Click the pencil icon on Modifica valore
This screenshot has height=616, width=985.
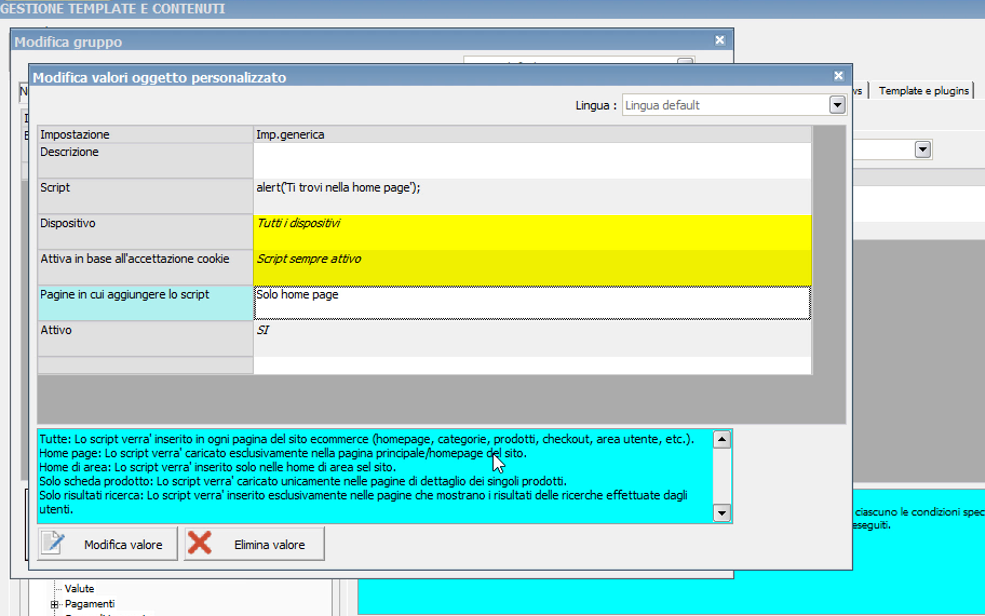[53, 544]
